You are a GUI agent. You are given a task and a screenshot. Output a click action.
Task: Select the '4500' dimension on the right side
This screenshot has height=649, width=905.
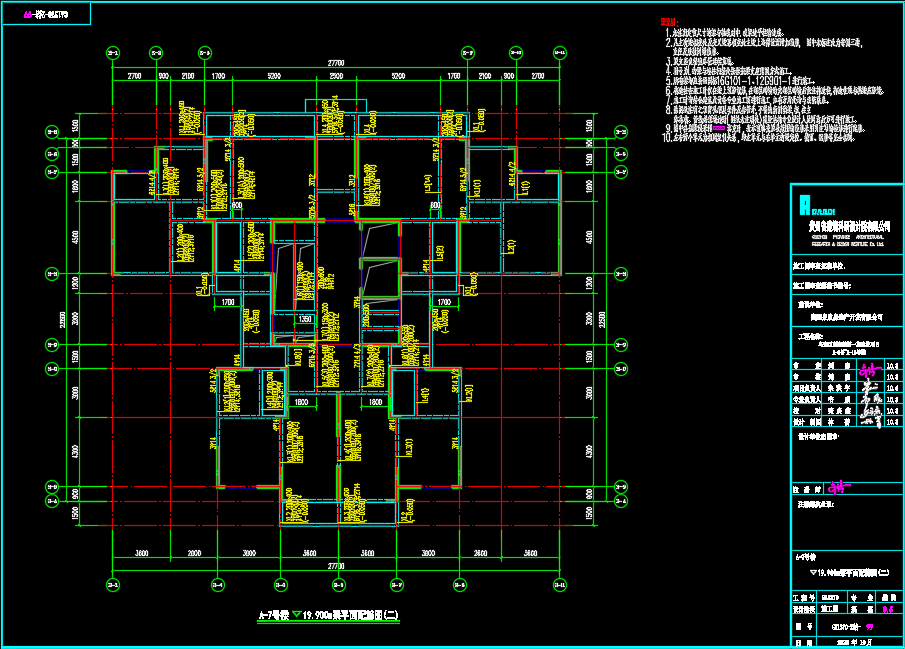coord(589,237)
